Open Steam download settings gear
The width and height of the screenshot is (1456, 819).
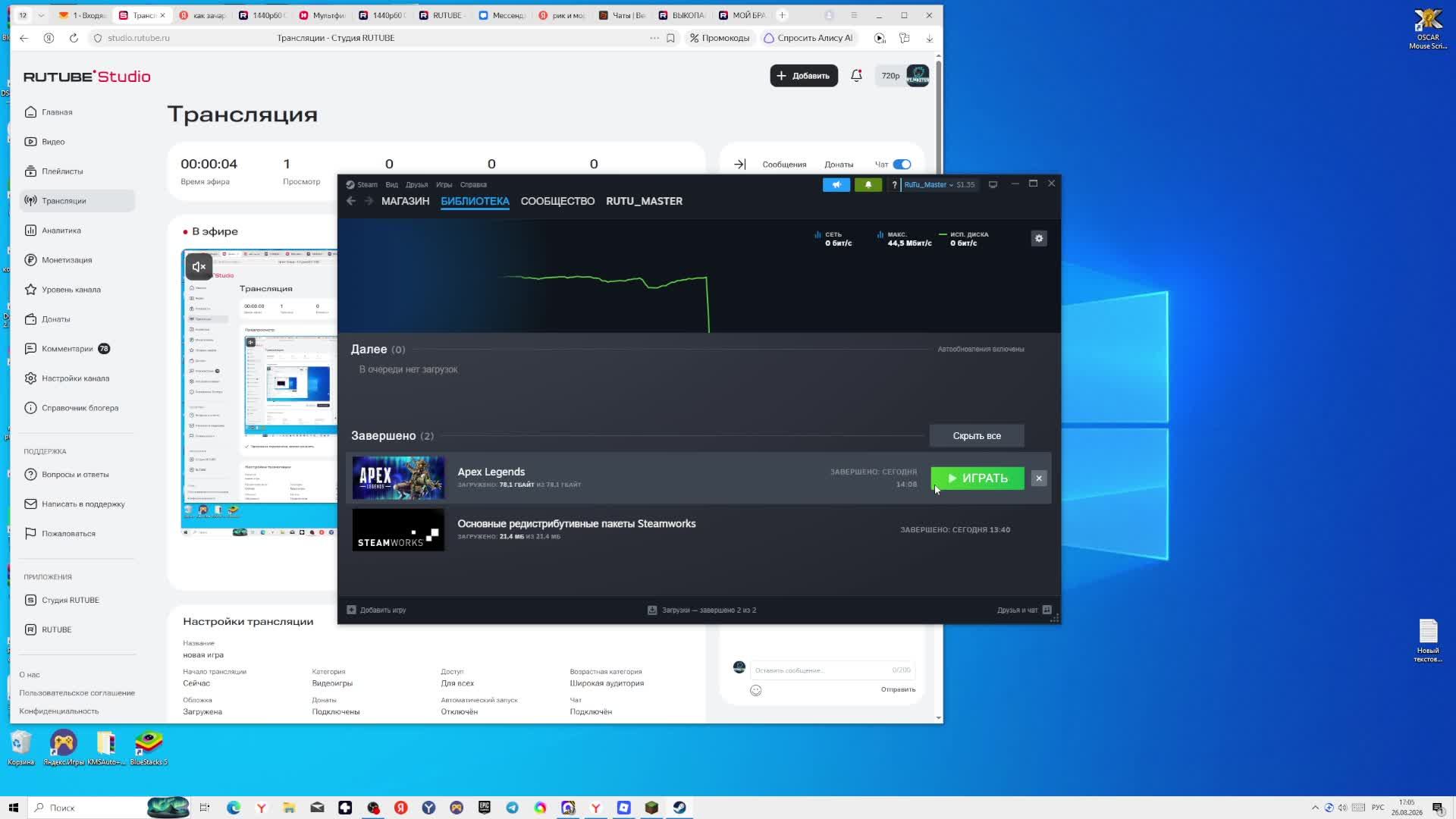1039,238
